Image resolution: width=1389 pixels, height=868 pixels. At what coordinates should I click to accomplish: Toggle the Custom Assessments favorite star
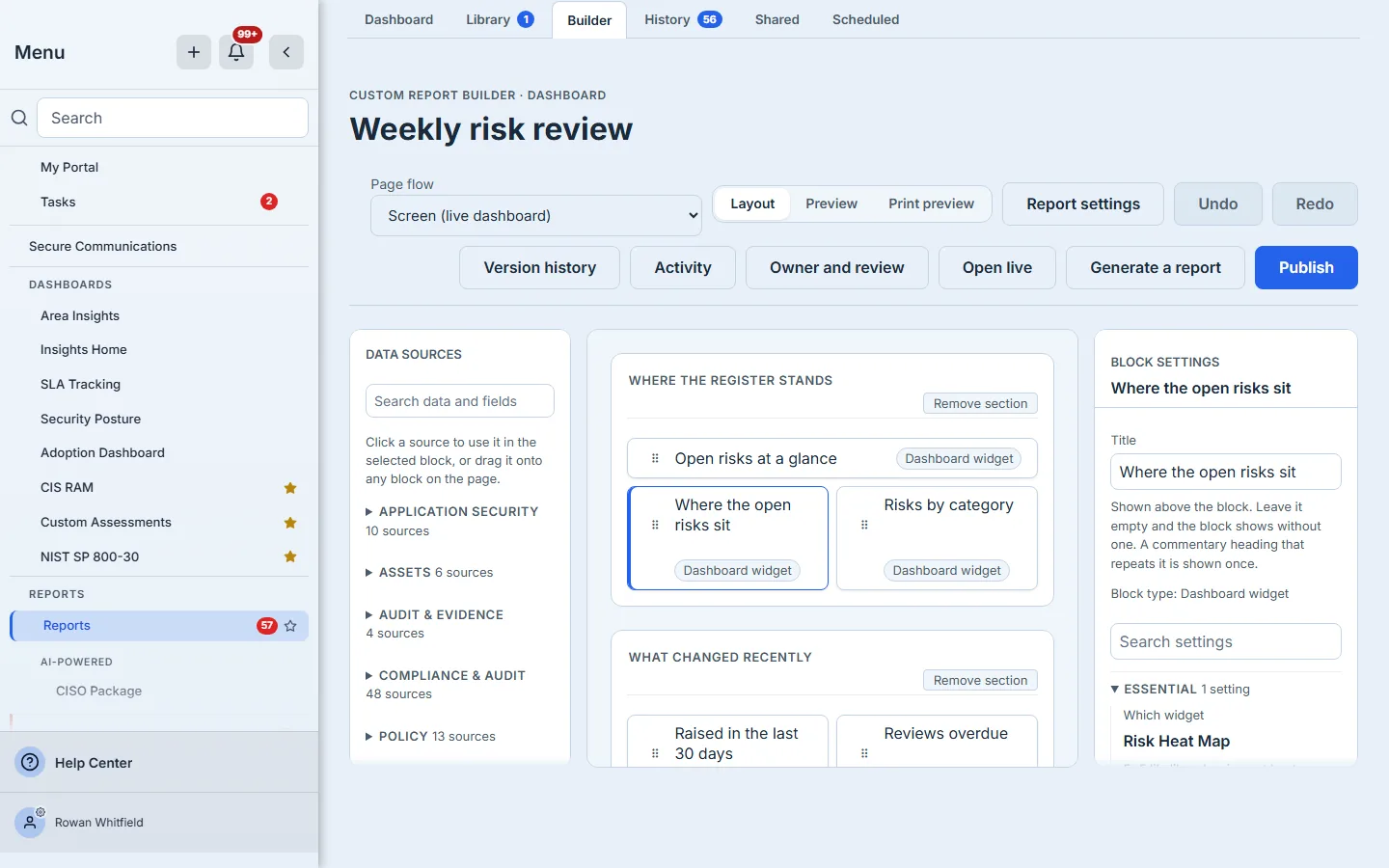(290, 523)
